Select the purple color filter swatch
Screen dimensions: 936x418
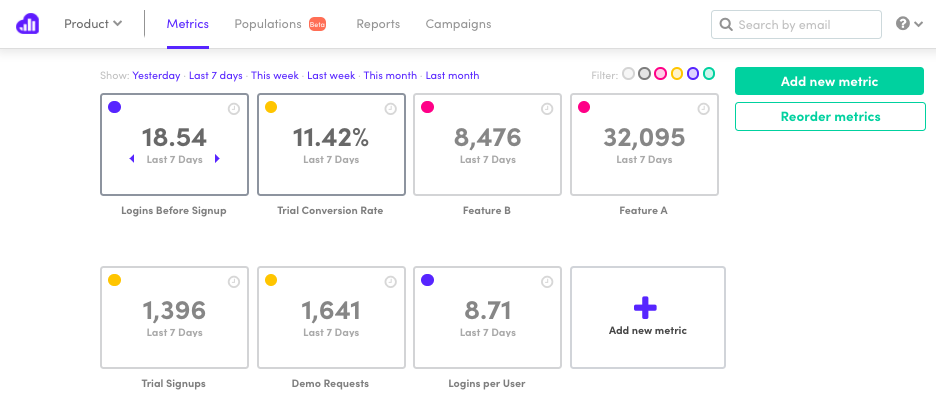693,74
